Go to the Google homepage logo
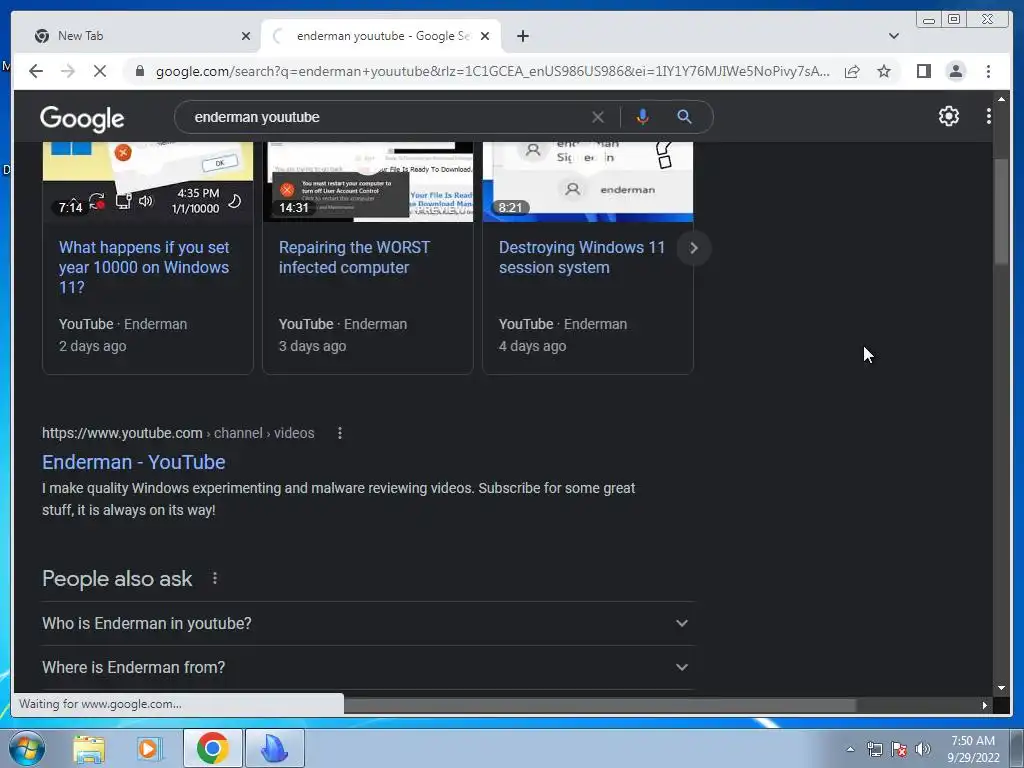This screenshot has height=768, width=1024. coord(82,118)
